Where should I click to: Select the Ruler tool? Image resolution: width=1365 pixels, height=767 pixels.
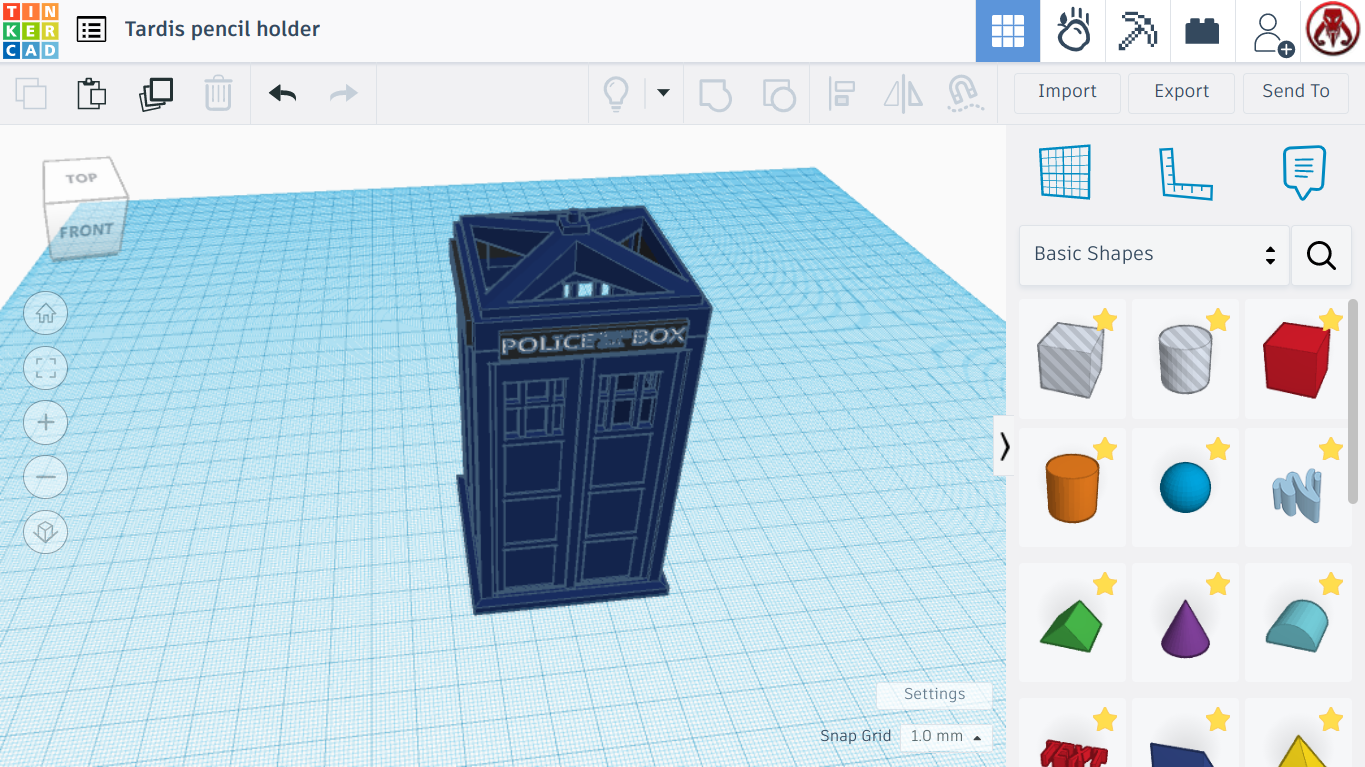[1185, 173]
